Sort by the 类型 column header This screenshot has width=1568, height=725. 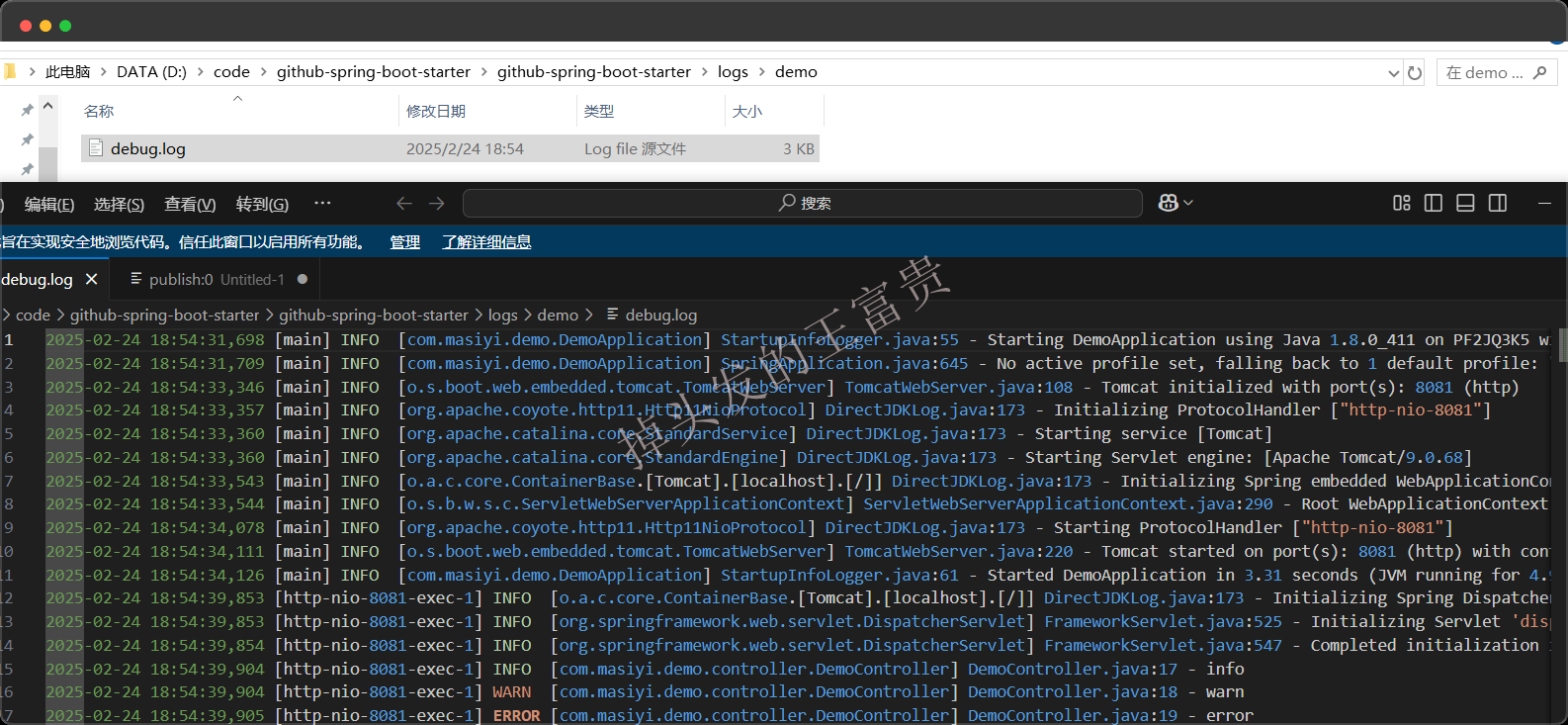pos(599,112)
